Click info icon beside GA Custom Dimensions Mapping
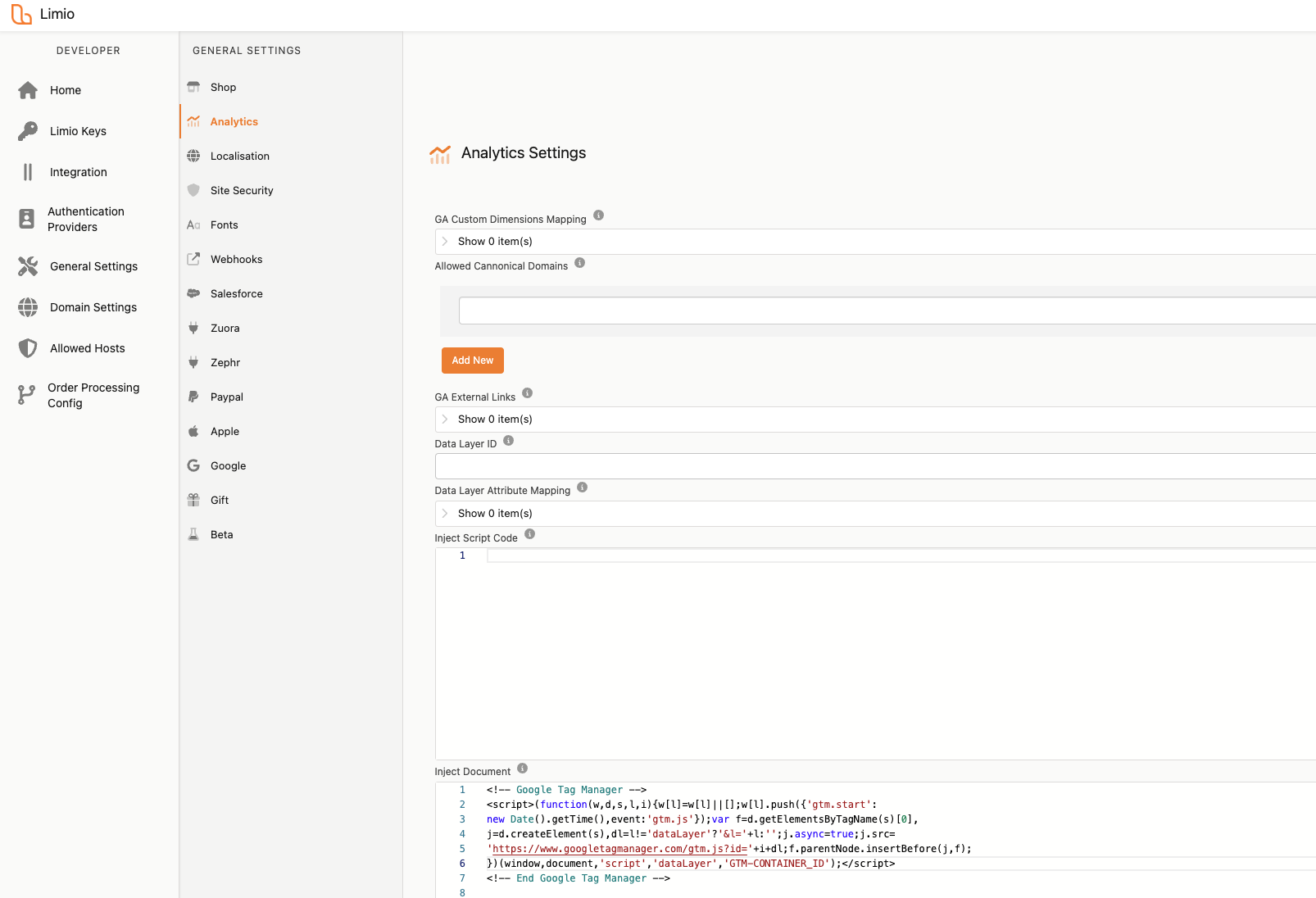Viewport: 1316px width, 898px height. coord(599,215)
